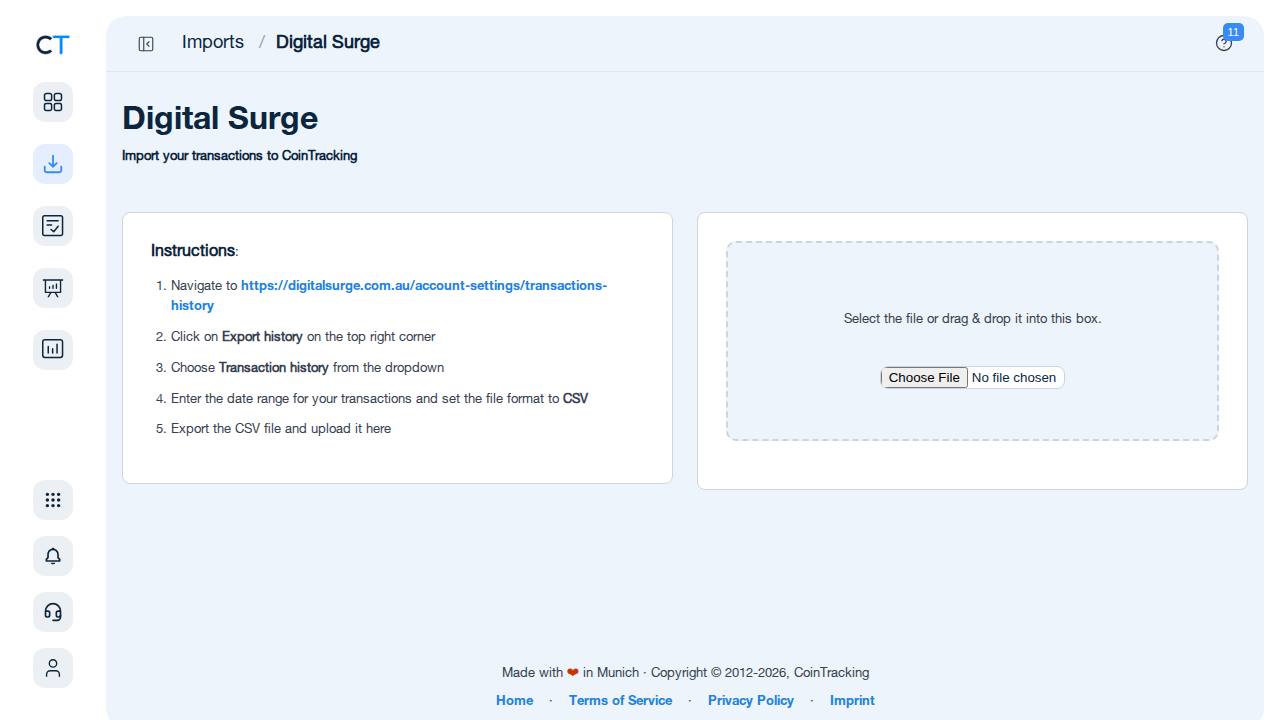The width and height of the screenshot is (1280, 720).
Task: Click the 'Export the CSV file' instruction step
Action: point(281,428)
